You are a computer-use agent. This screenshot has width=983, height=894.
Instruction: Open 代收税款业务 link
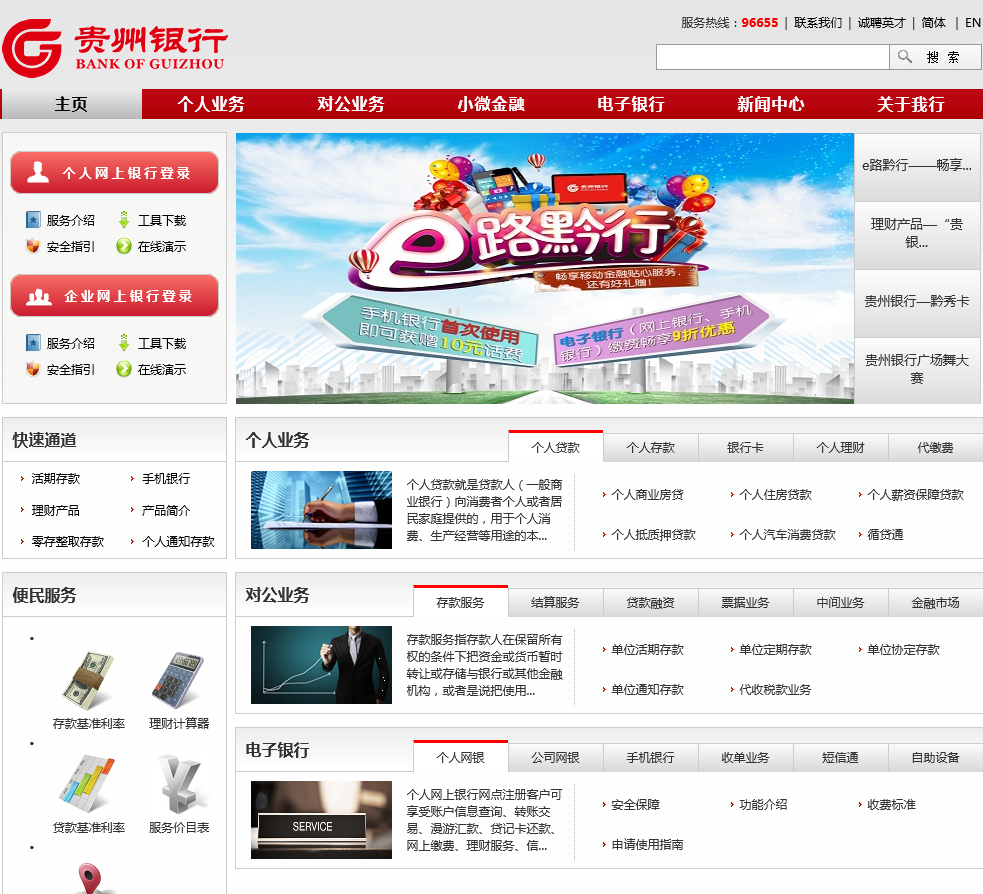pyautogui.click(x=775, y=690)
